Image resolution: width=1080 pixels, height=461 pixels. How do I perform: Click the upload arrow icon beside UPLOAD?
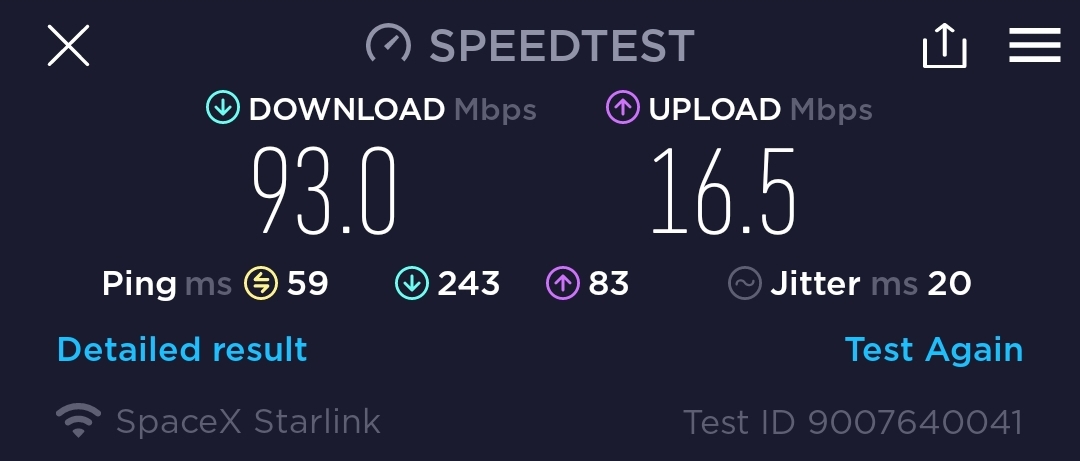point(623,109)
